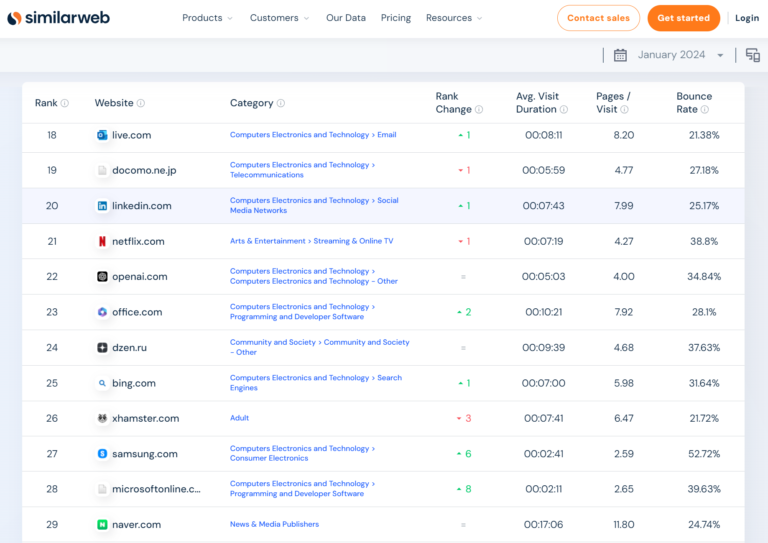Click the 00:10:21 visit duration cell
Screen dimensions: 768x543
click(x=543, y=312)
